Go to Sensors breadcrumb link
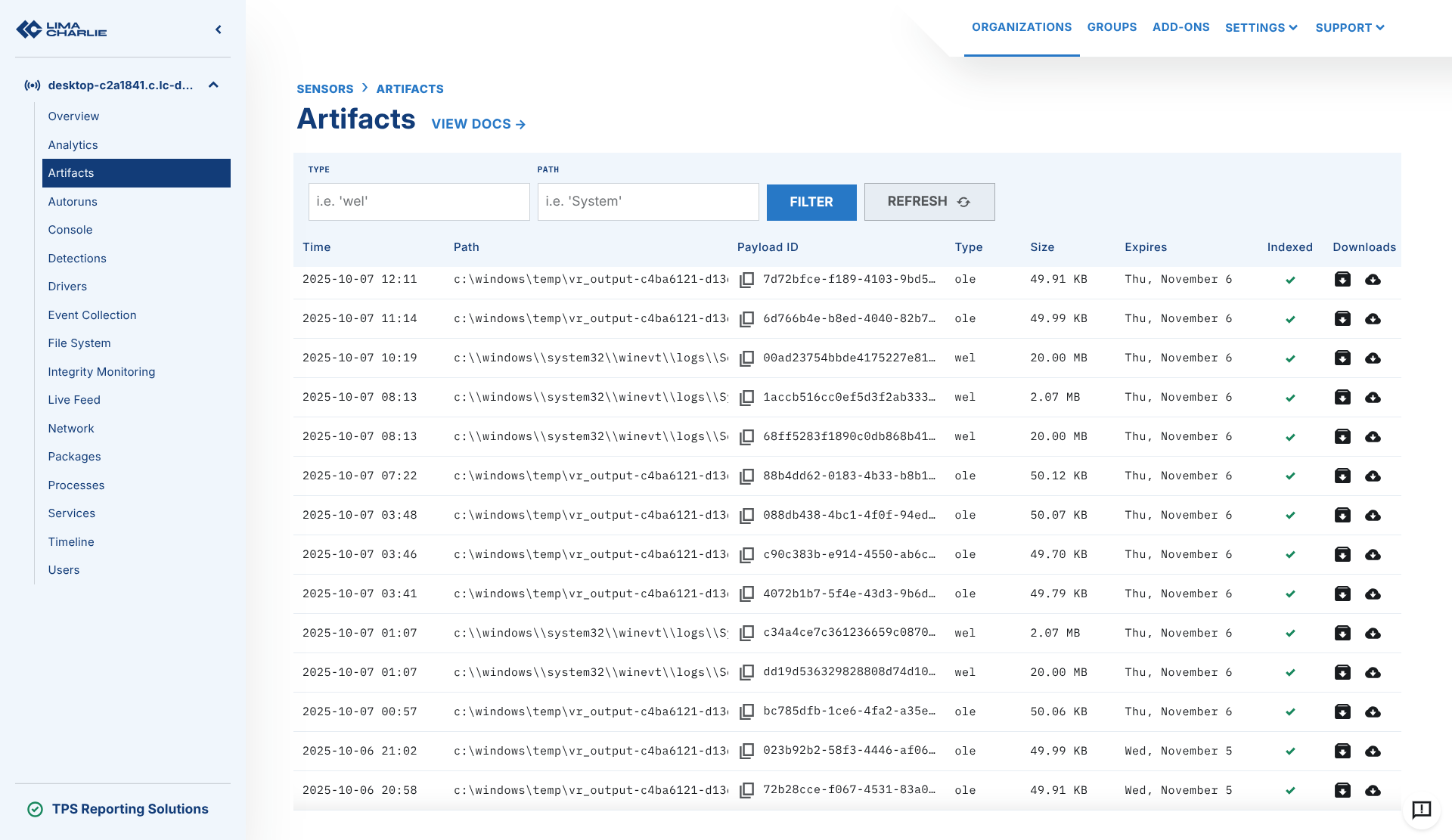1452x840 pixels. point(324,89)
